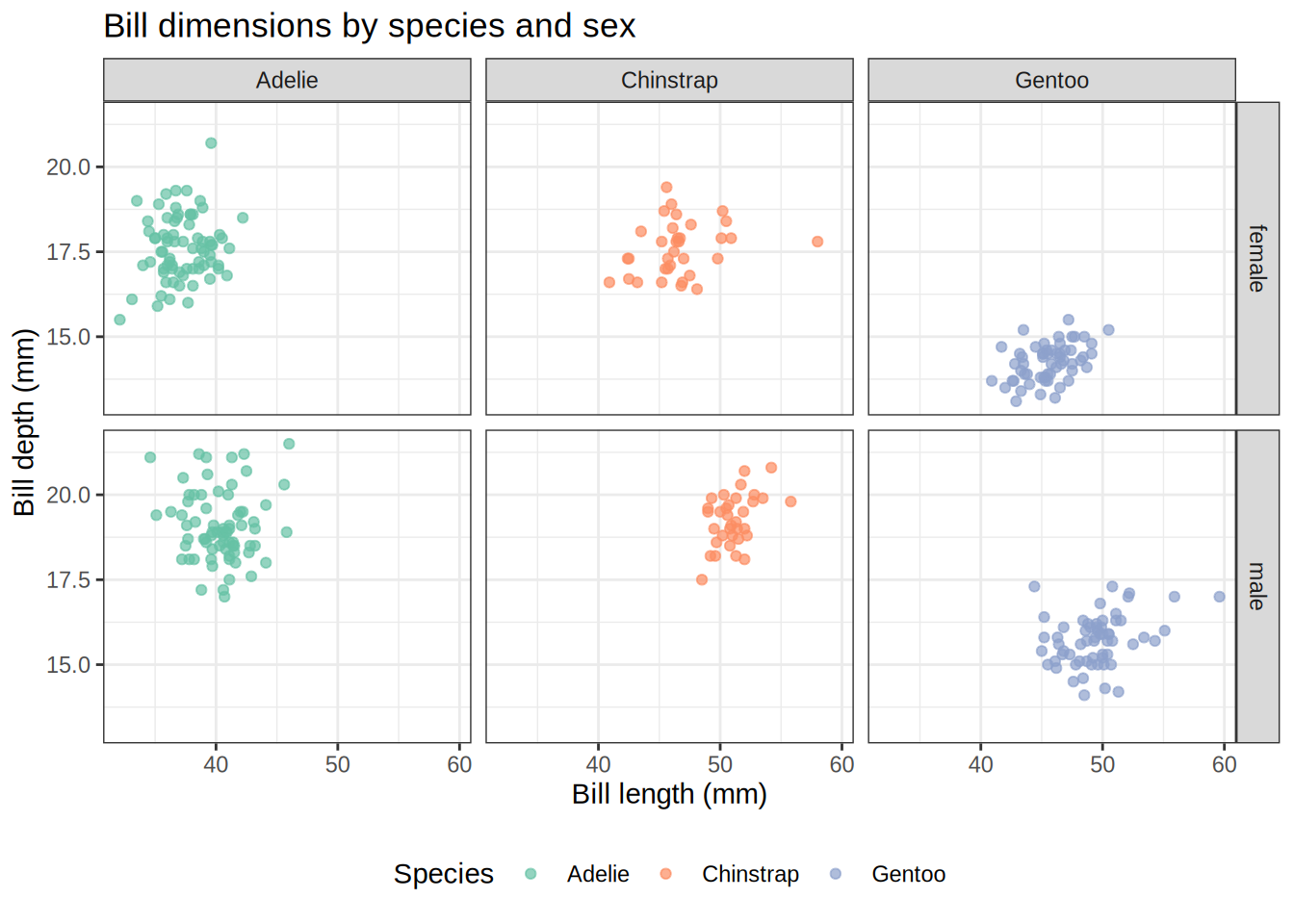The image size is (1294, 924).
Task: Click the female row strip label
Action: click(1257, 258)
